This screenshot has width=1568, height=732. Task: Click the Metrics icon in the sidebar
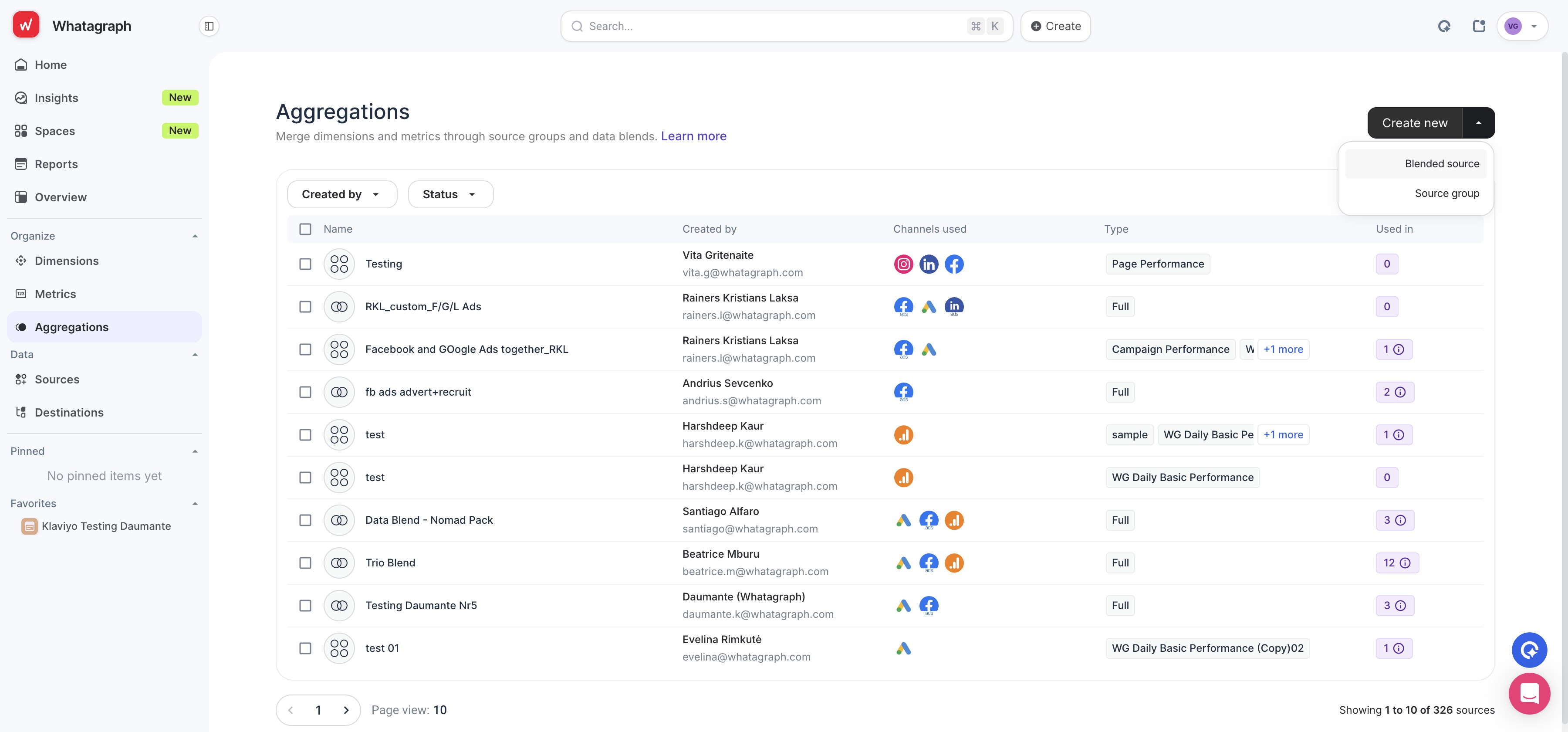click(x=21, y=294)
